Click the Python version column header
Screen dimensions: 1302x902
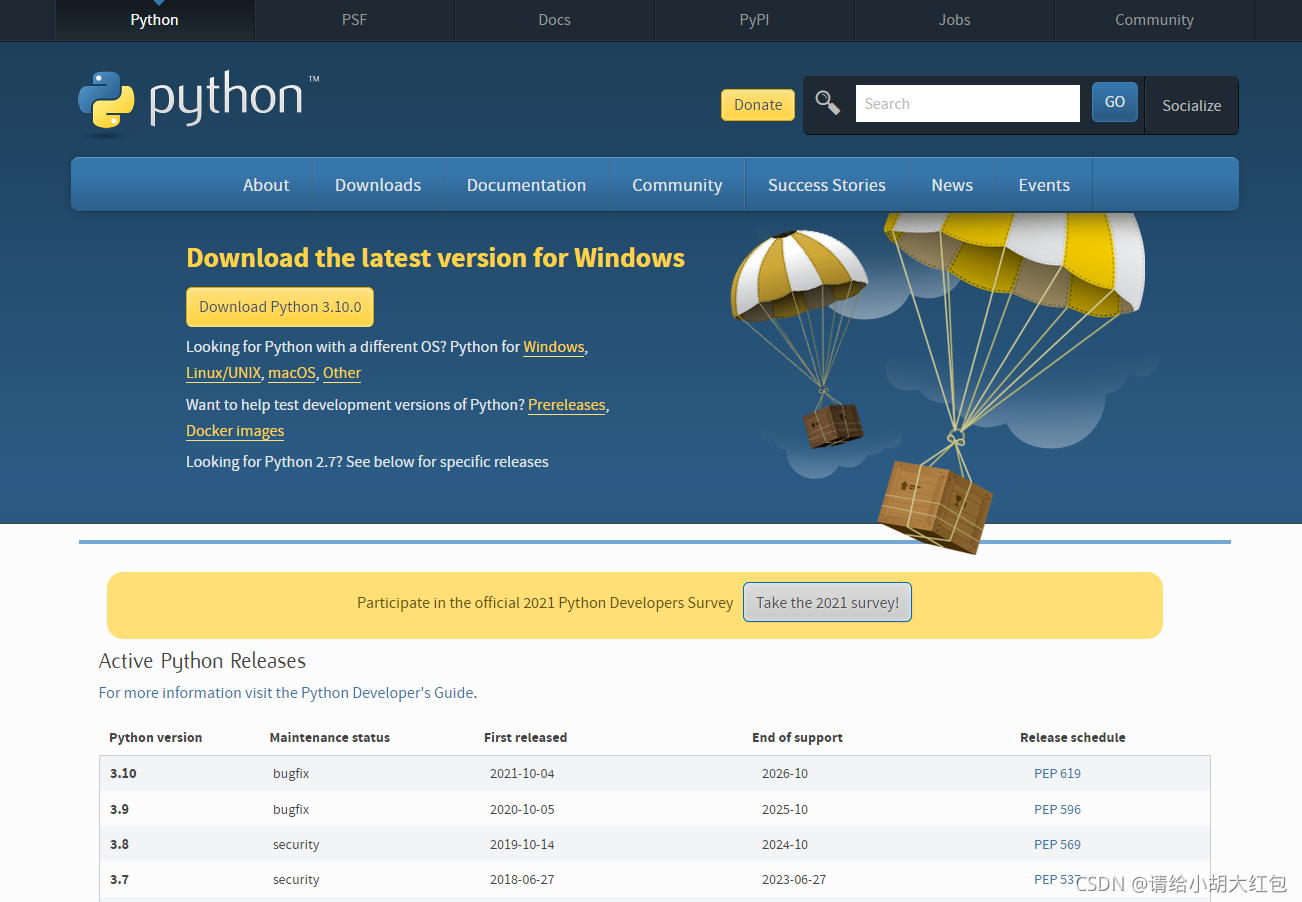click(x=156, y=738)
